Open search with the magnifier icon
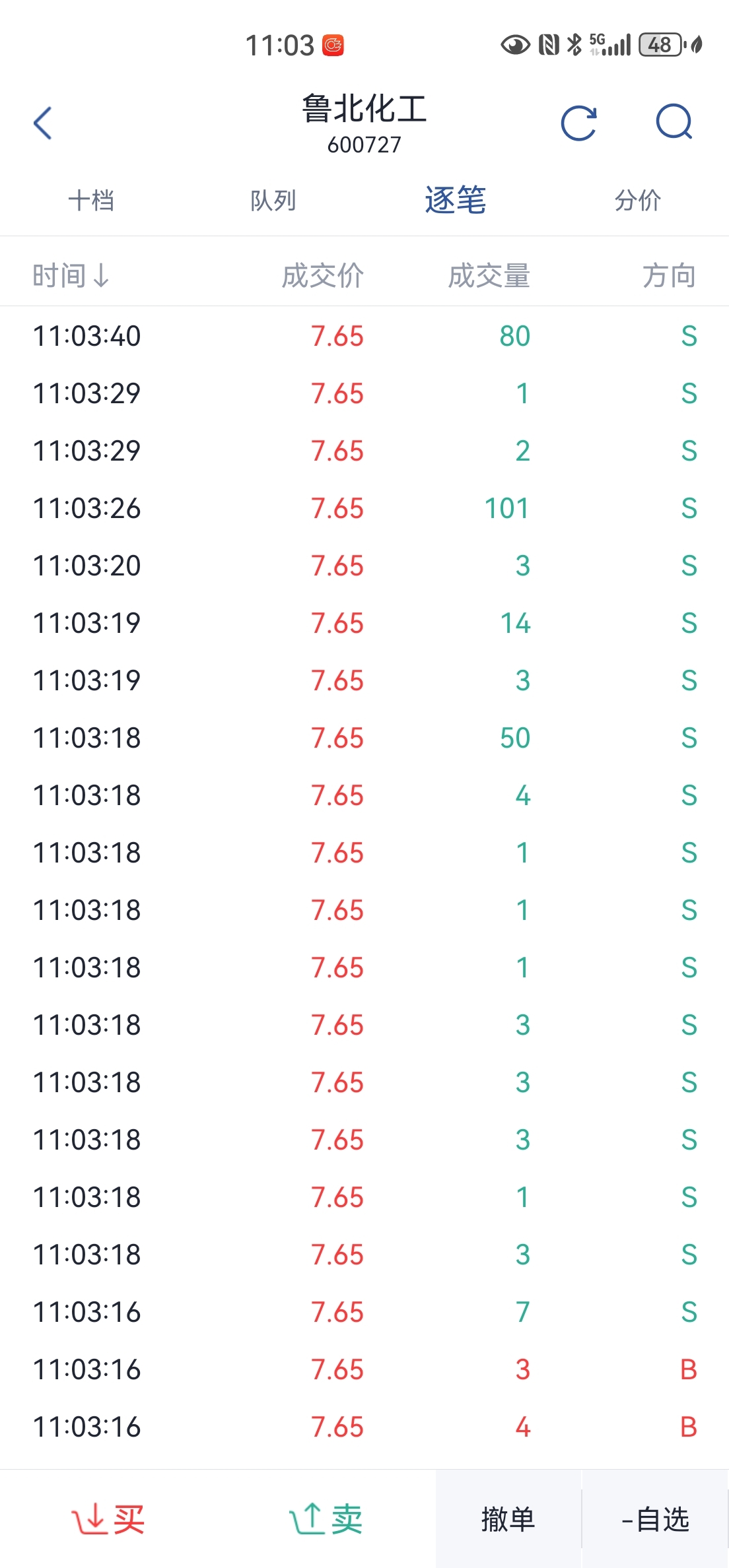 [x=674, y=122]
